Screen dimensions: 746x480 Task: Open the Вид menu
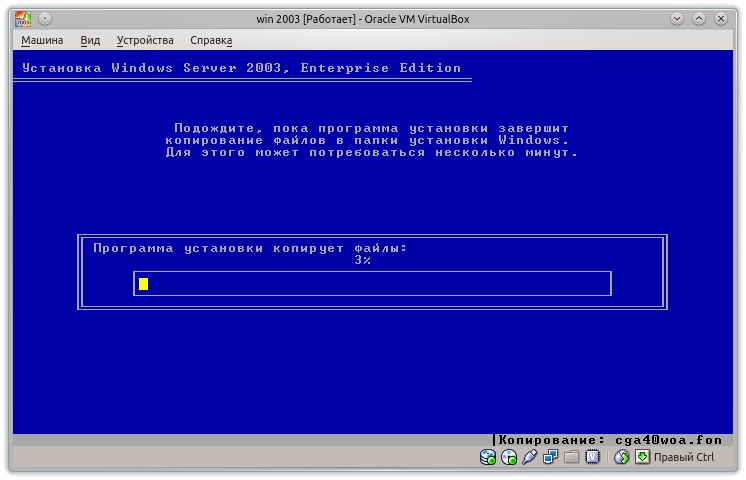(90, 40)
